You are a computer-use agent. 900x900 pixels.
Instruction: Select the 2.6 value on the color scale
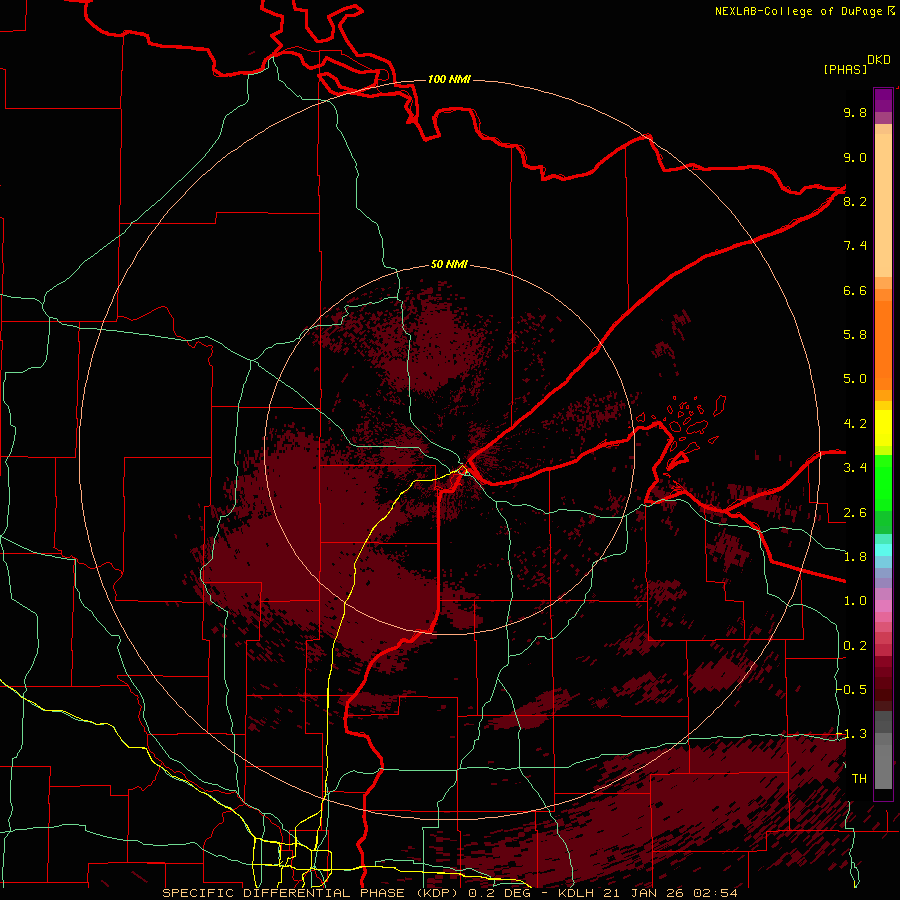[855, 513]
